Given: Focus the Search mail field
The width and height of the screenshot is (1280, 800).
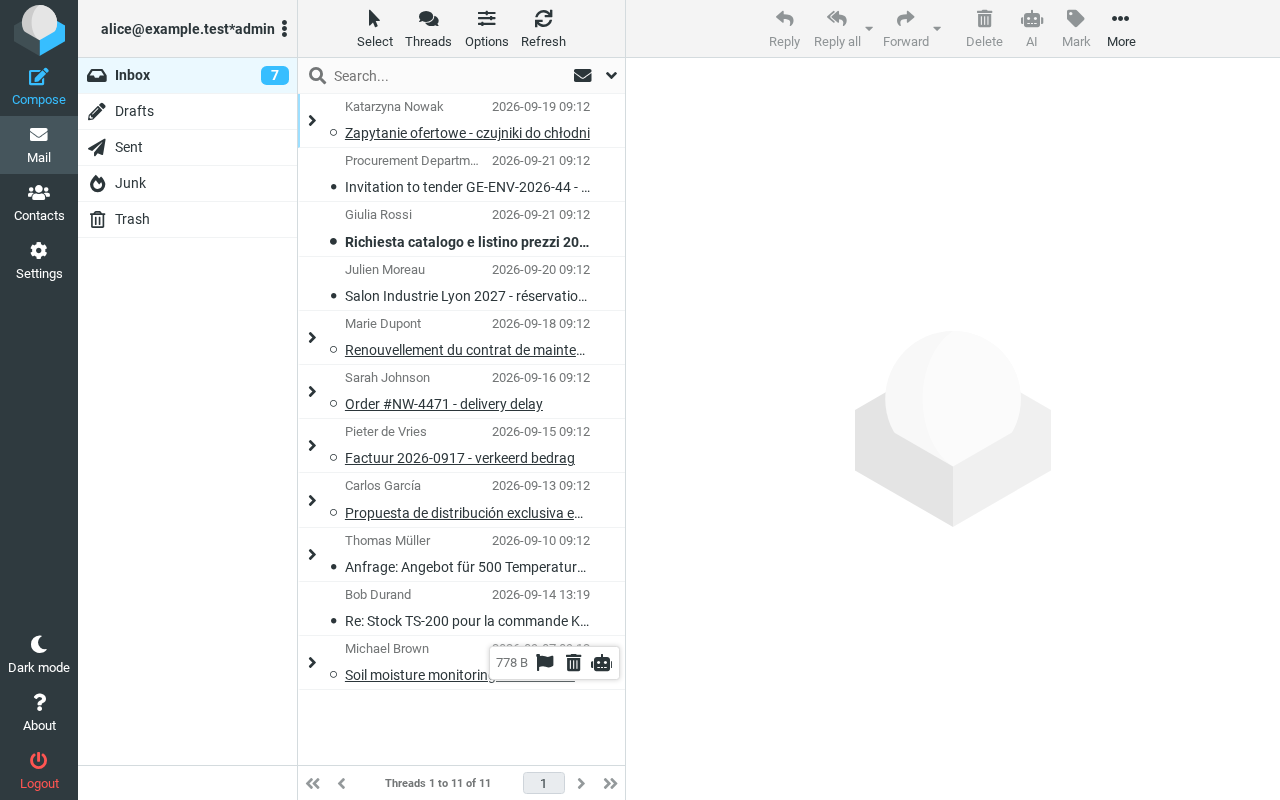Looking at the screenshot, I should (x=447, y=76).
